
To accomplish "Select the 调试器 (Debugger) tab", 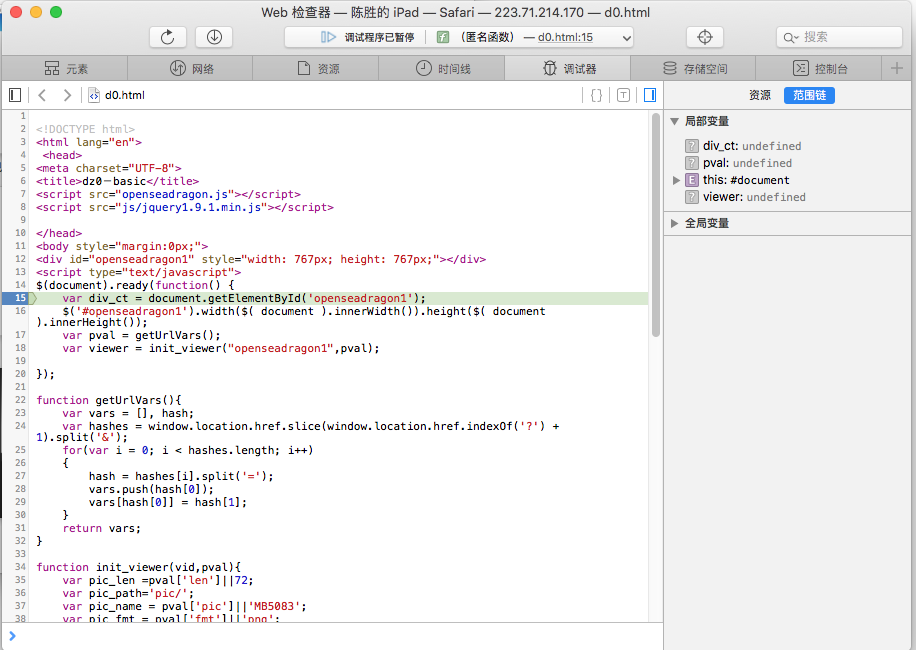I will [567, 69].
